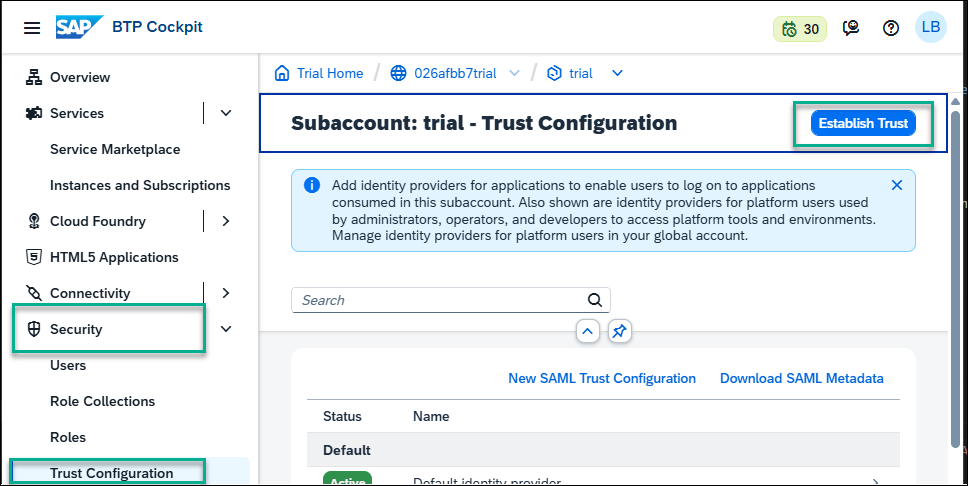Viewport: 968px width, 486px height.
Task: Click the trial breadcrumb link
Action: (581, 73)
